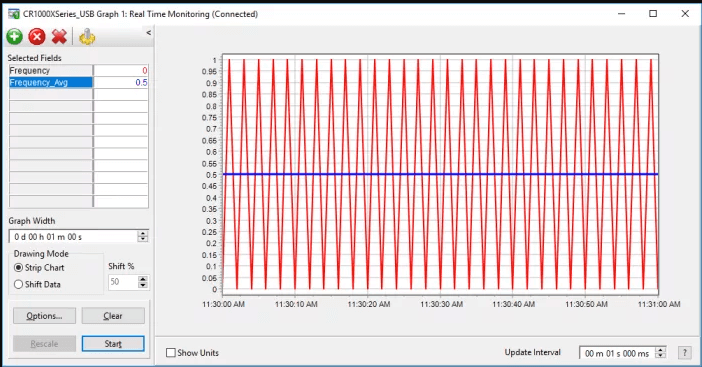702x367 pixels.
Task: Click the Start button
Action: click(x=113, y=344)
